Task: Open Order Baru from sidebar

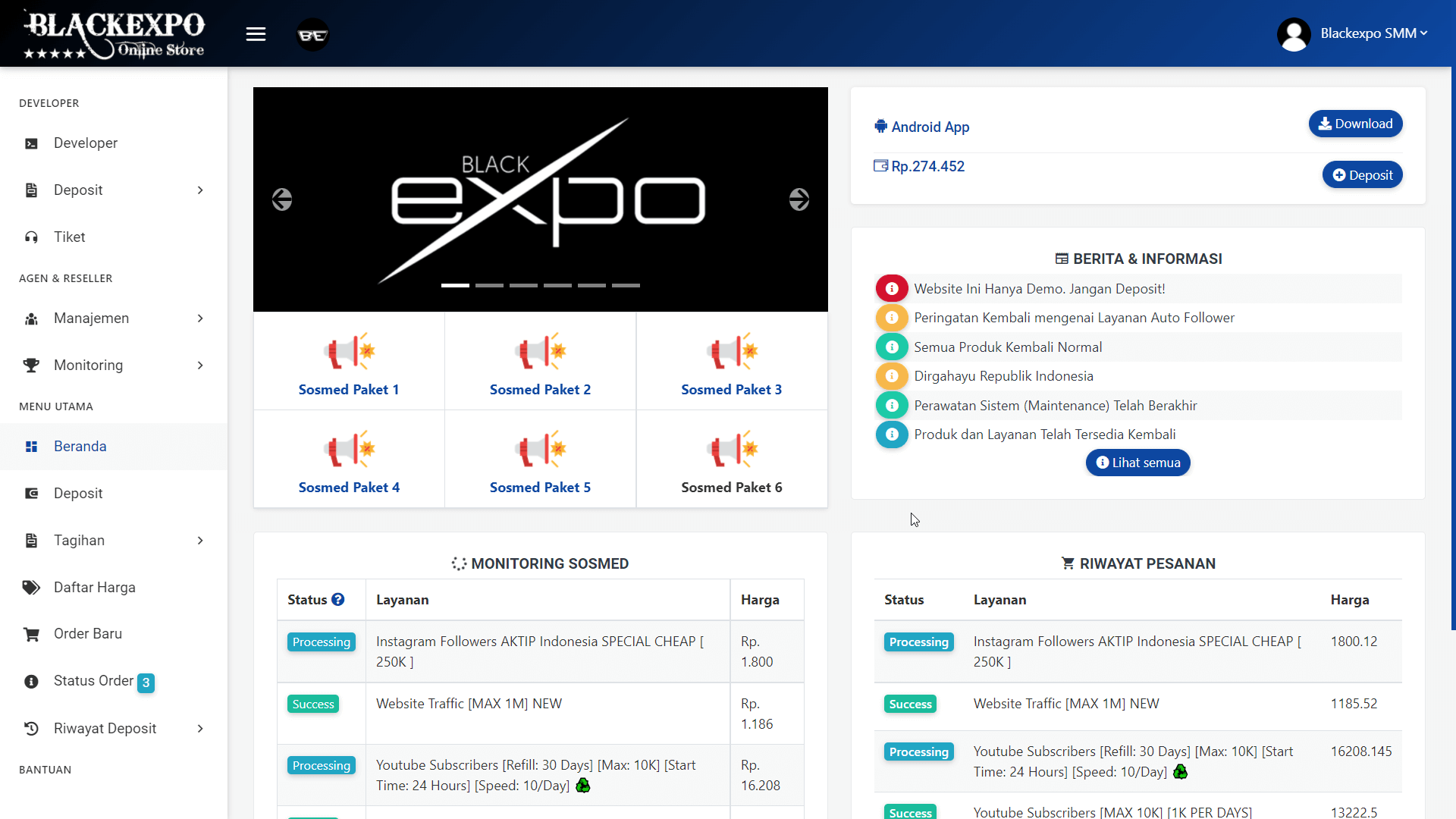Action: (87, 634)
